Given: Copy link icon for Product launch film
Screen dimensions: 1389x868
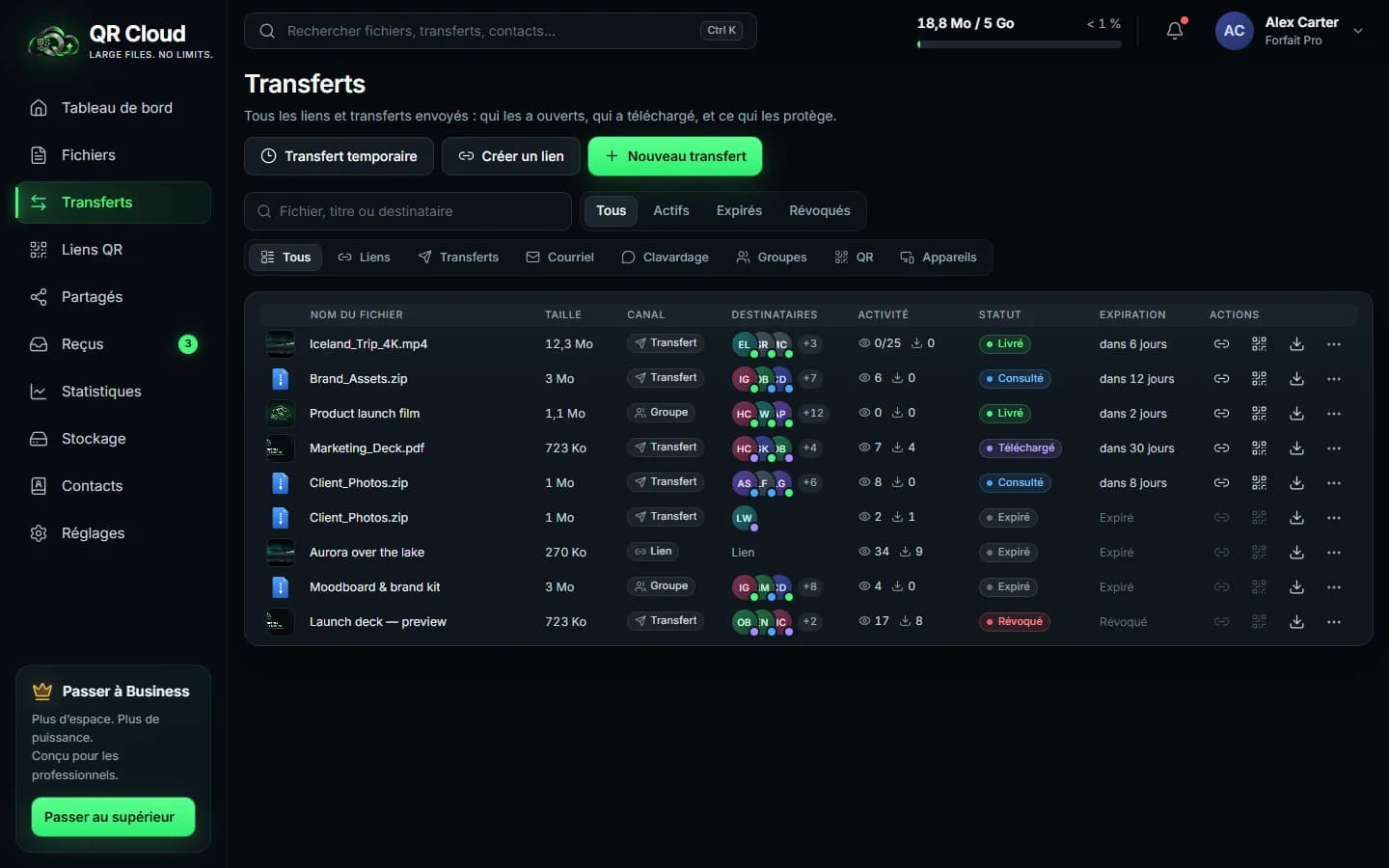Looking at the screenshot, I should click(x=1221, y=414).
